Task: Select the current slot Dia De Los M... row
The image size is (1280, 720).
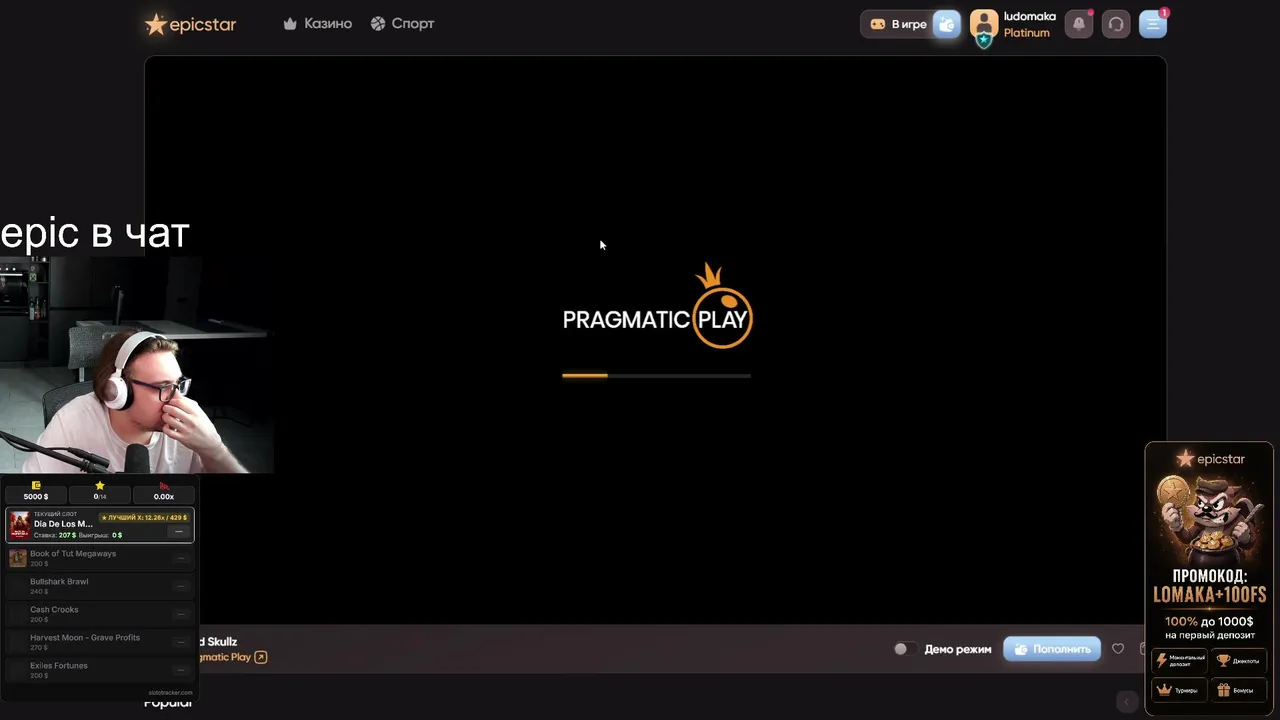Action: (100, 525)
